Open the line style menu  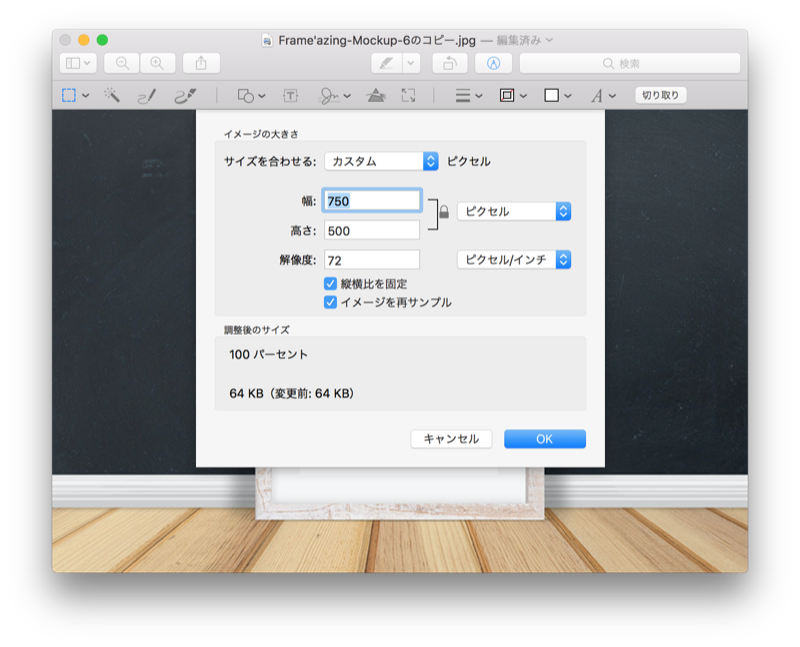tap(468, 95)
